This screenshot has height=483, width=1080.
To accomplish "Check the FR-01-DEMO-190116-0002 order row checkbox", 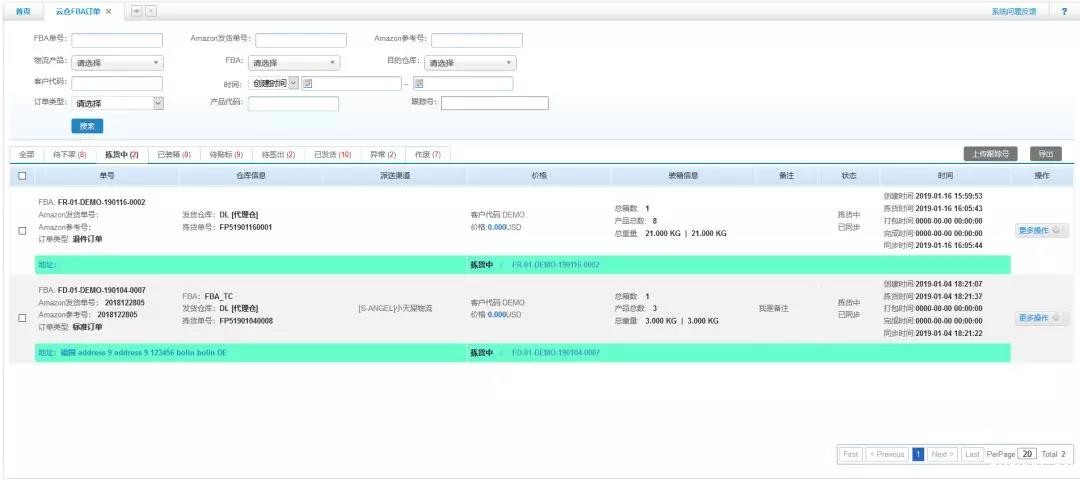I will 22,231.
